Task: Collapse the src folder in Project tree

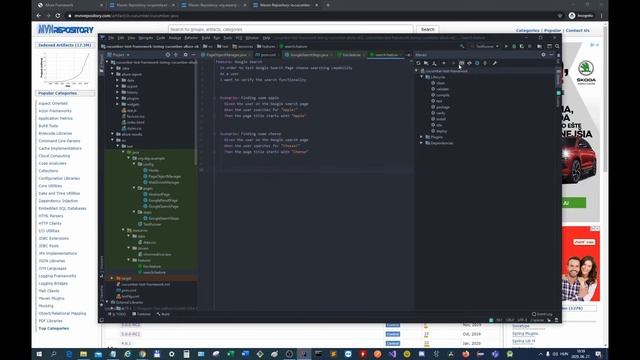Action: pos(113,140)
